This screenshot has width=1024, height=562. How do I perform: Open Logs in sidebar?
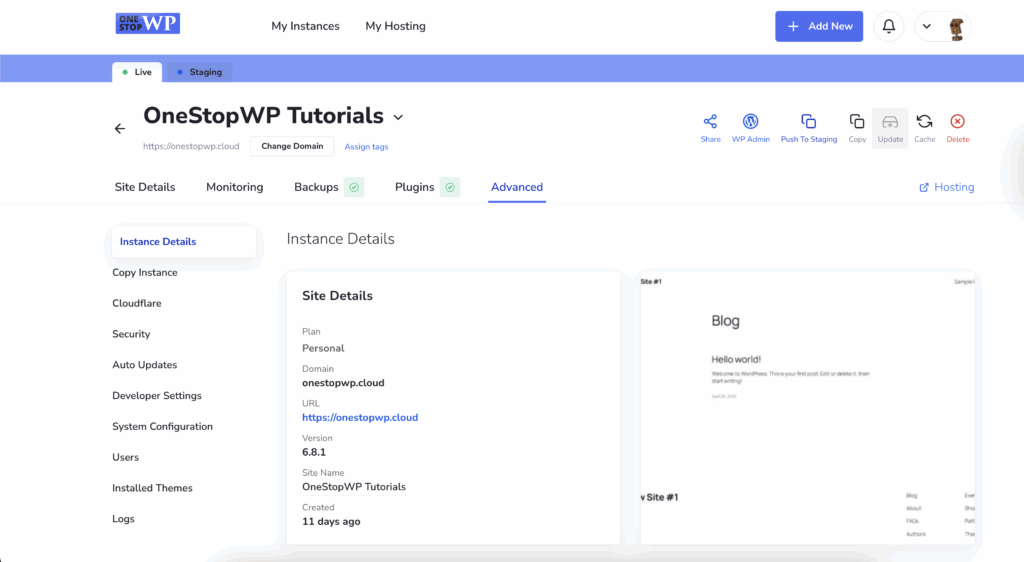point(123,519)
